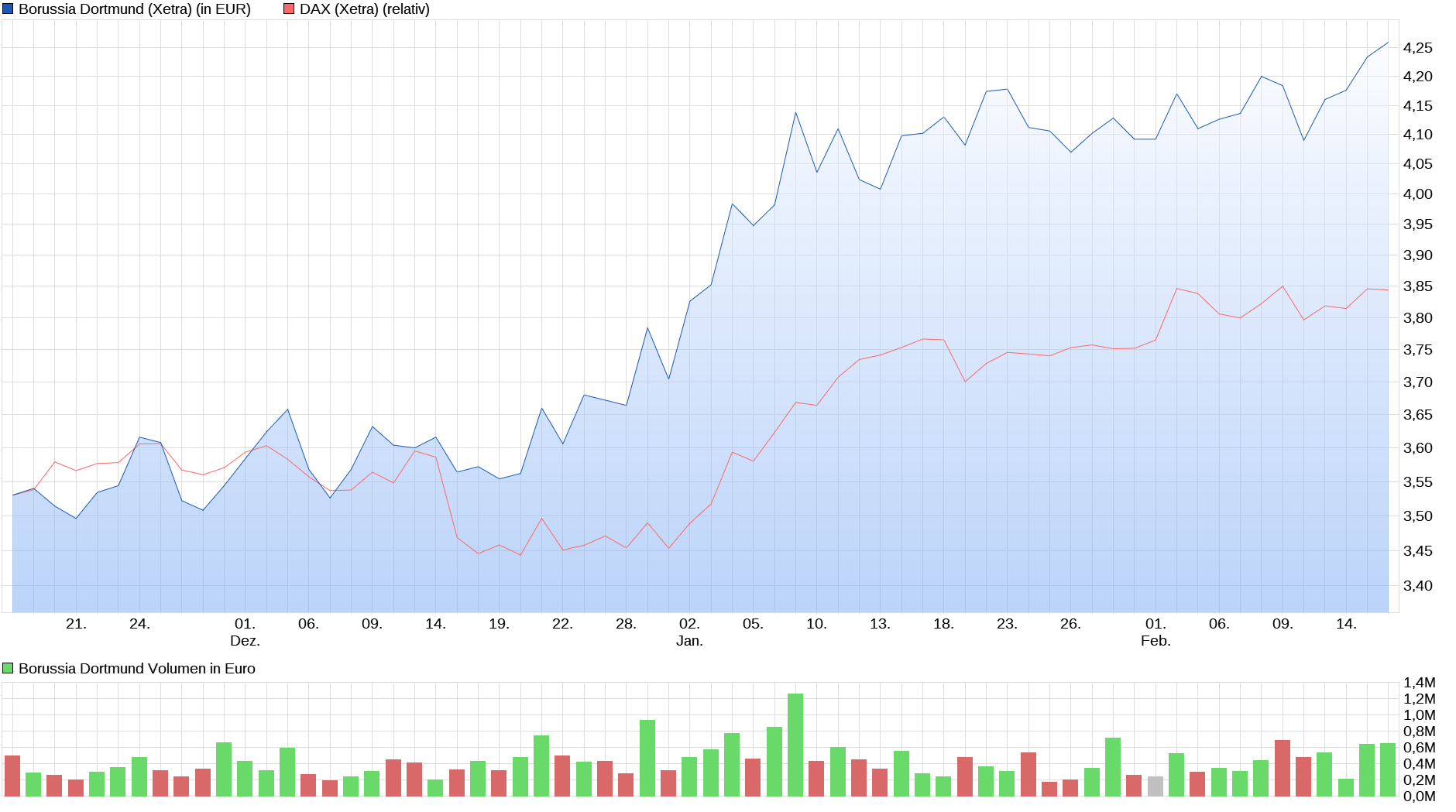
Task: Select the 'Borussia Dortmund (Xetra) (in EUR)' legend label
Action: pos(135,9)
